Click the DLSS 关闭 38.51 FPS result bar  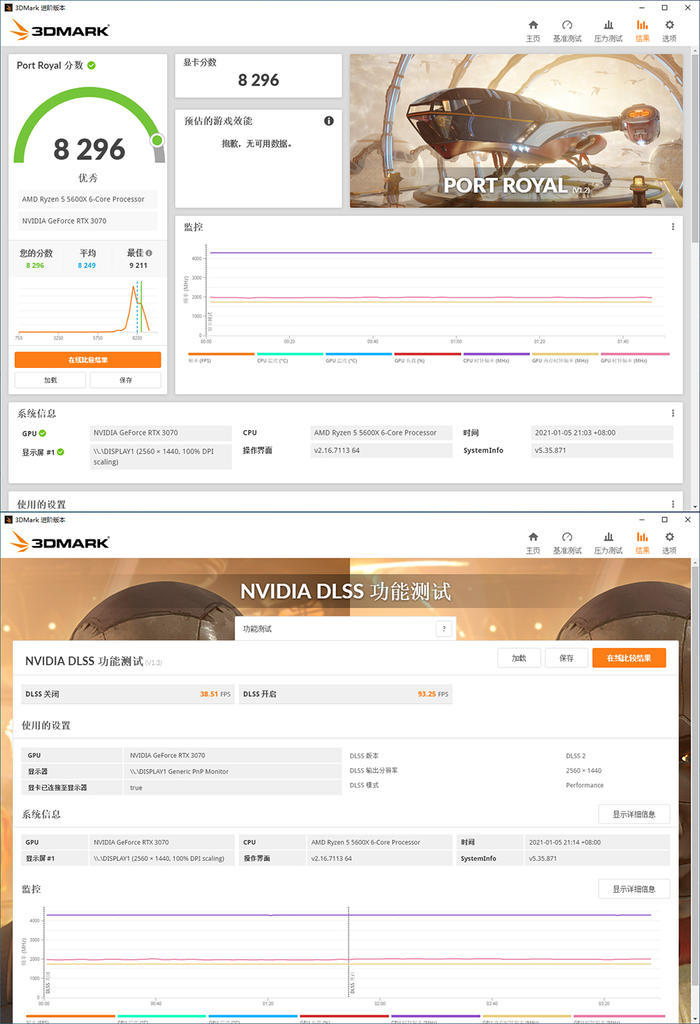tap(128, 694)
